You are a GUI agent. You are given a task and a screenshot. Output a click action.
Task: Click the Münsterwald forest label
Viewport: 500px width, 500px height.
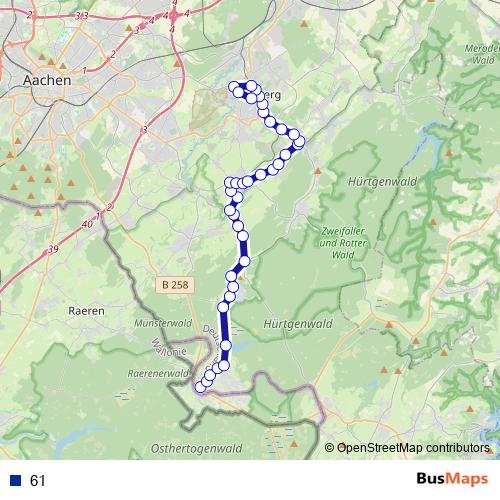coord(163,323)
